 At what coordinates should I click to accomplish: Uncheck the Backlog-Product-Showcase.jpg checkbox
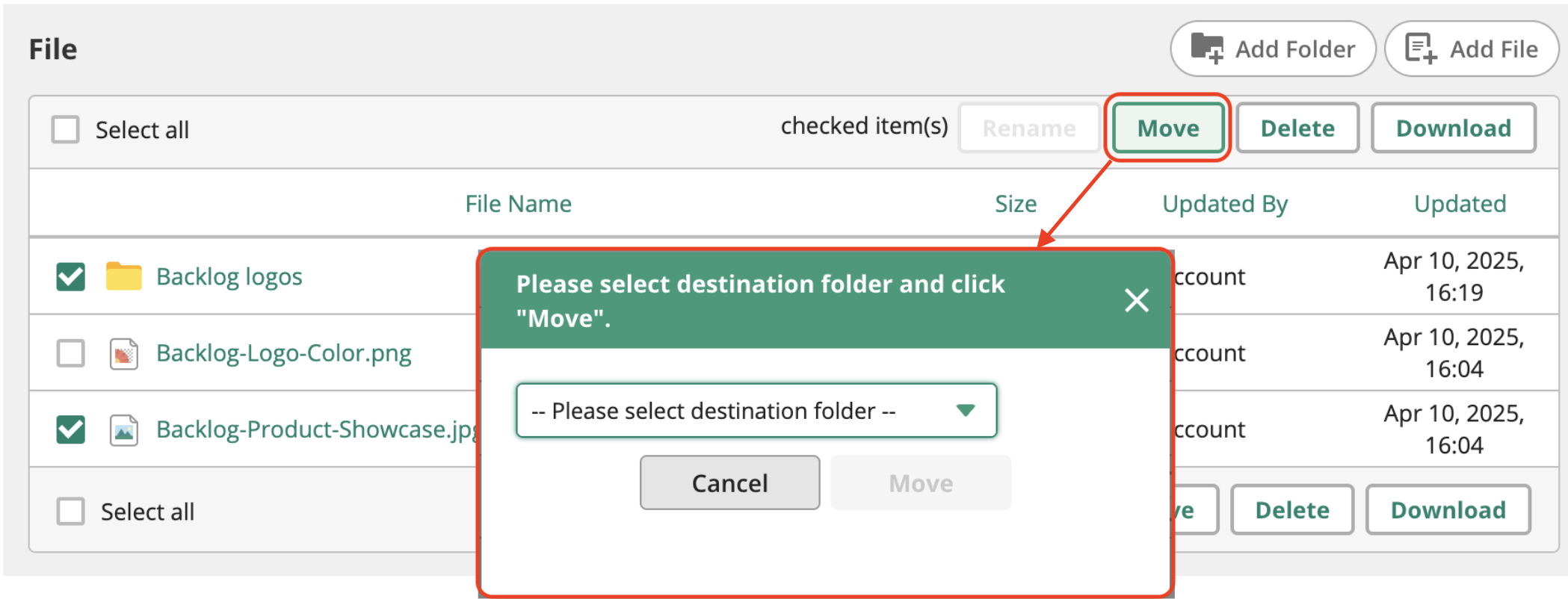pyautogui.click(x=71, y=429)
